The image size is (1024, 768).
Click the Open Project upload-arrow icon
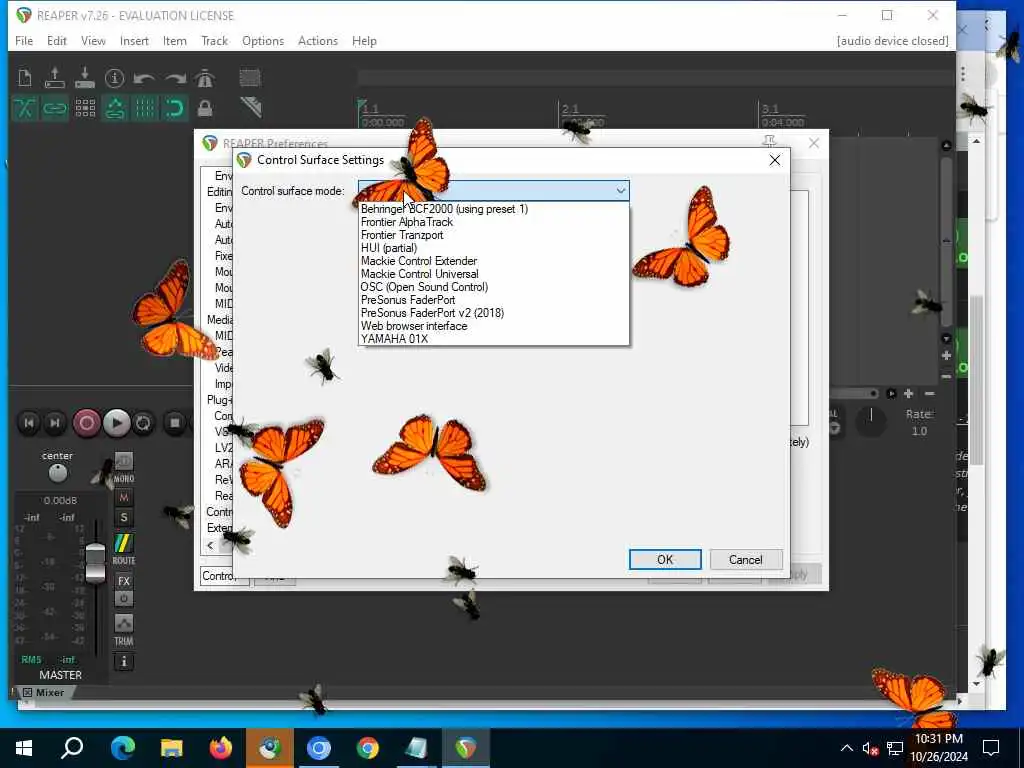[x=55, y=78]
